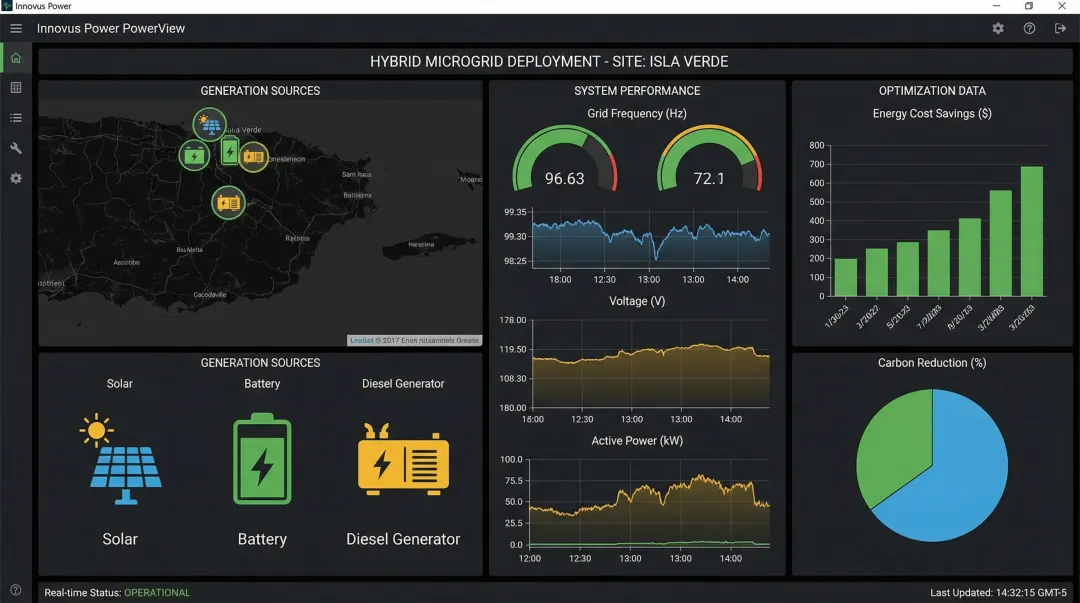Open help from the top-right header
Image resolution: width=1080 pixels, height=603 pixels.
1029,28
